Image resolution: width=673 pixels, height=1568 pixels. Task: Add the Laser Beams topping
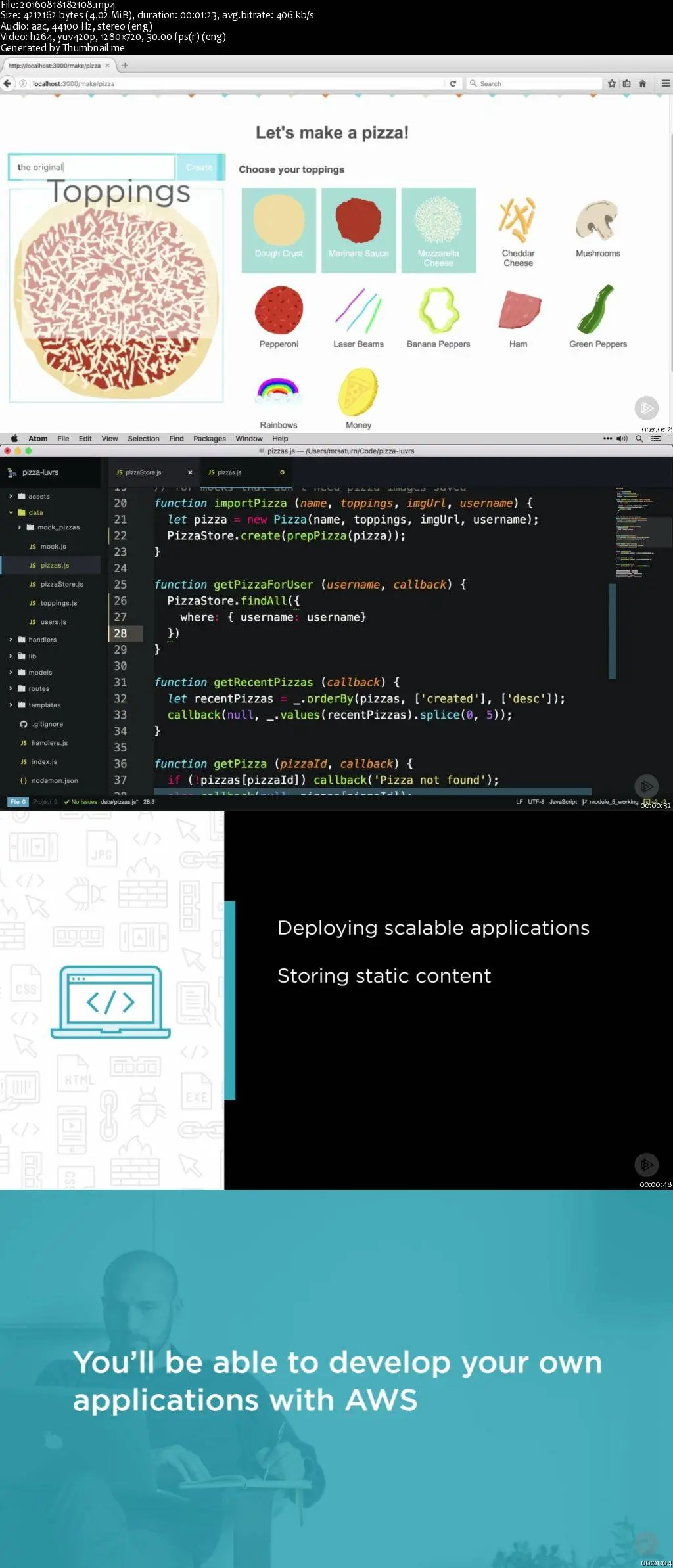pyautogui.click(x=358, y=310)
